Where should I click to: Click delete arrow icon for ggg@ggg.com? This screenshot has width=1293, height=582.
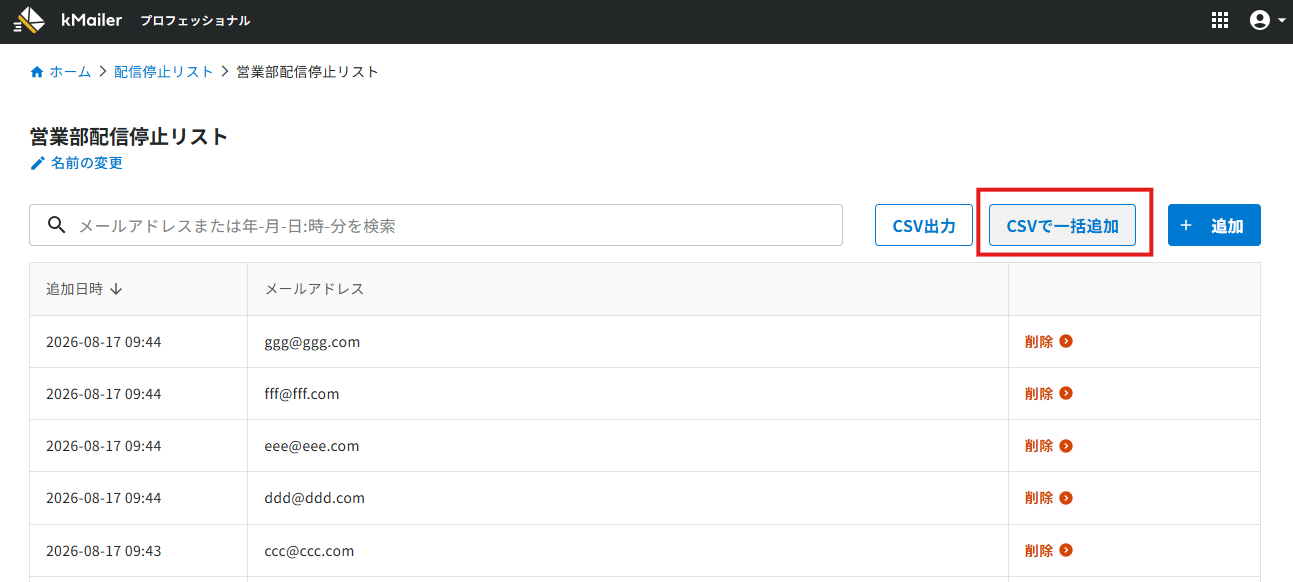tap(1066, 341)
